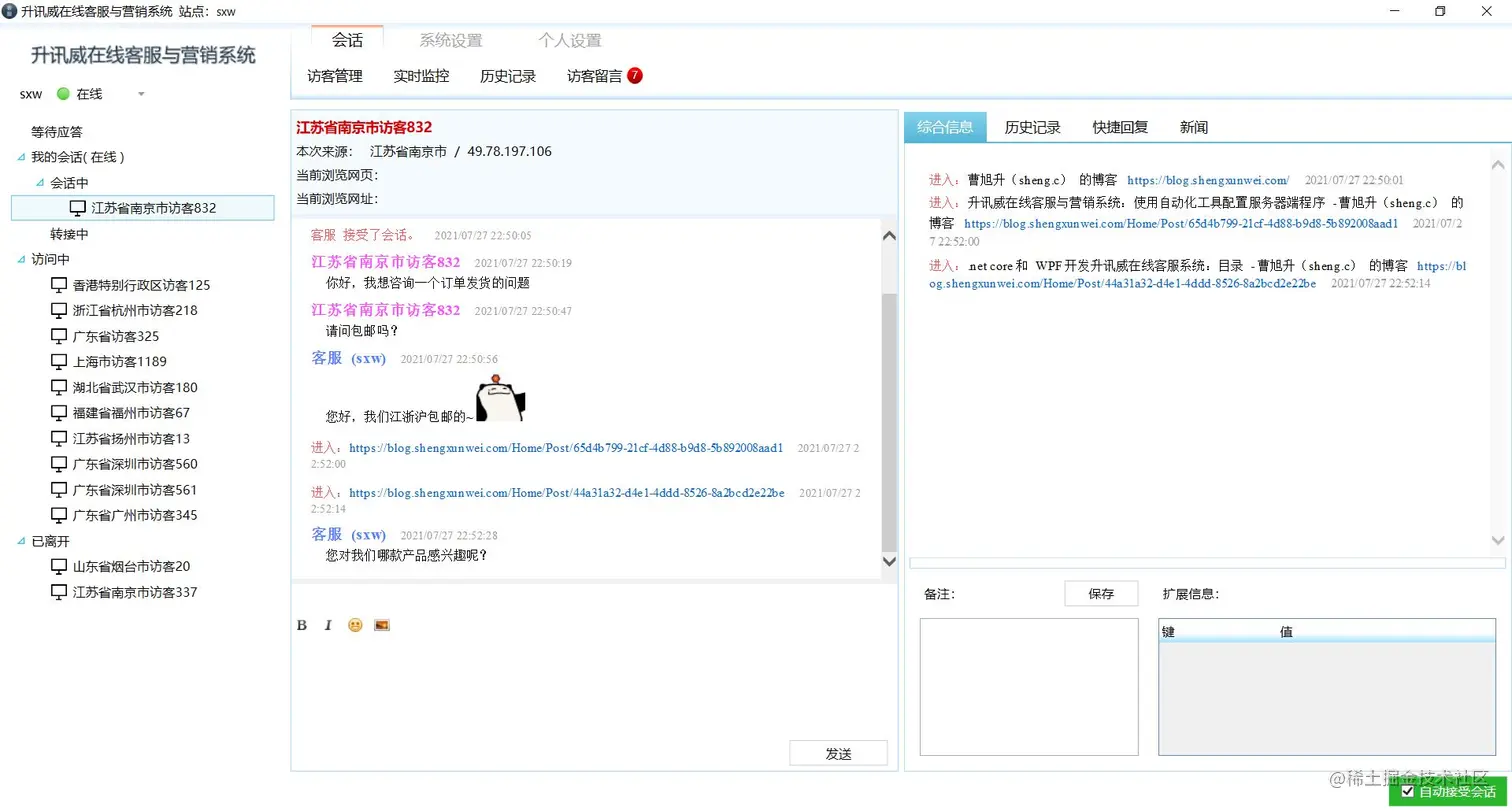The width and height of the screenshot is (1512, 811).
Task: Click monitor icon beside 山东省烟台市访客20
Action: coord(59,566)
